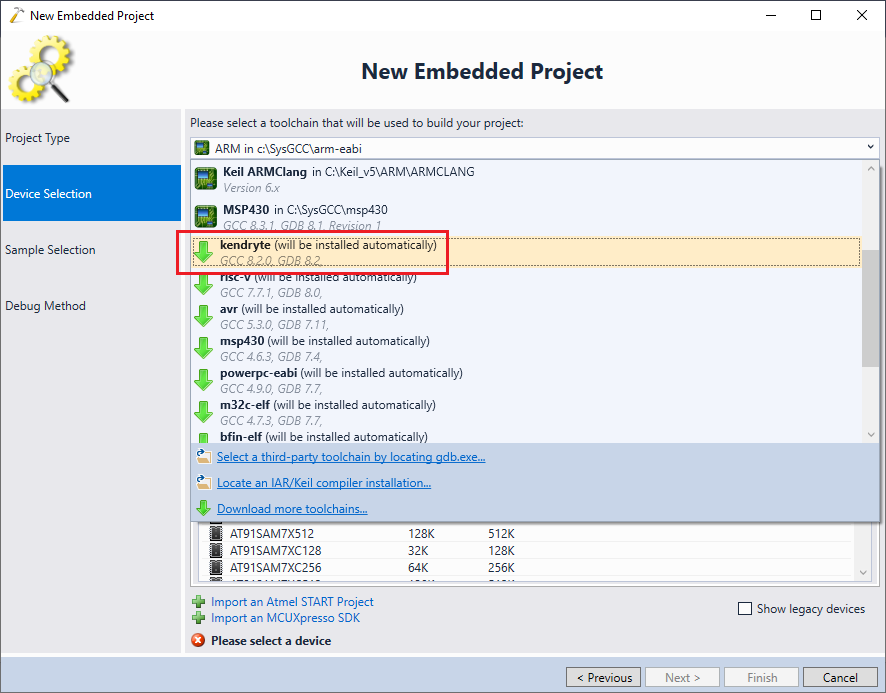Click the toolchain list scrollbar thumb

871,308
